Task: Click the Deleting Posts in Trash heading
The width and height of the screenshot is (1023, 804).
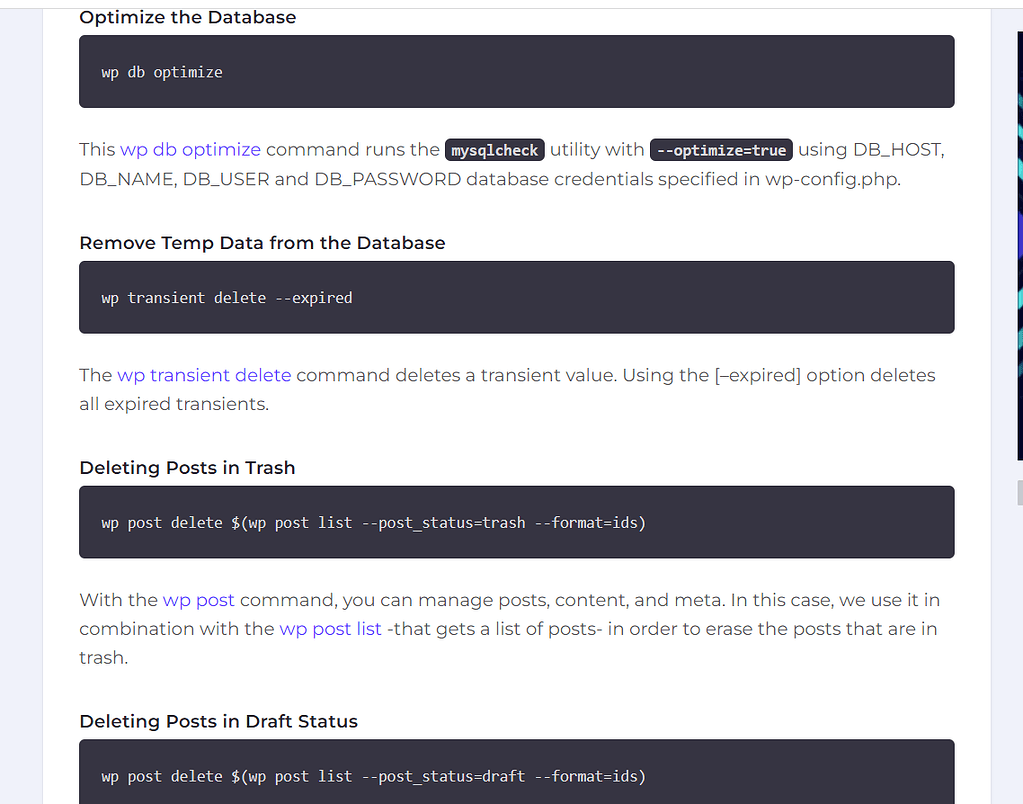Action: 187,467
